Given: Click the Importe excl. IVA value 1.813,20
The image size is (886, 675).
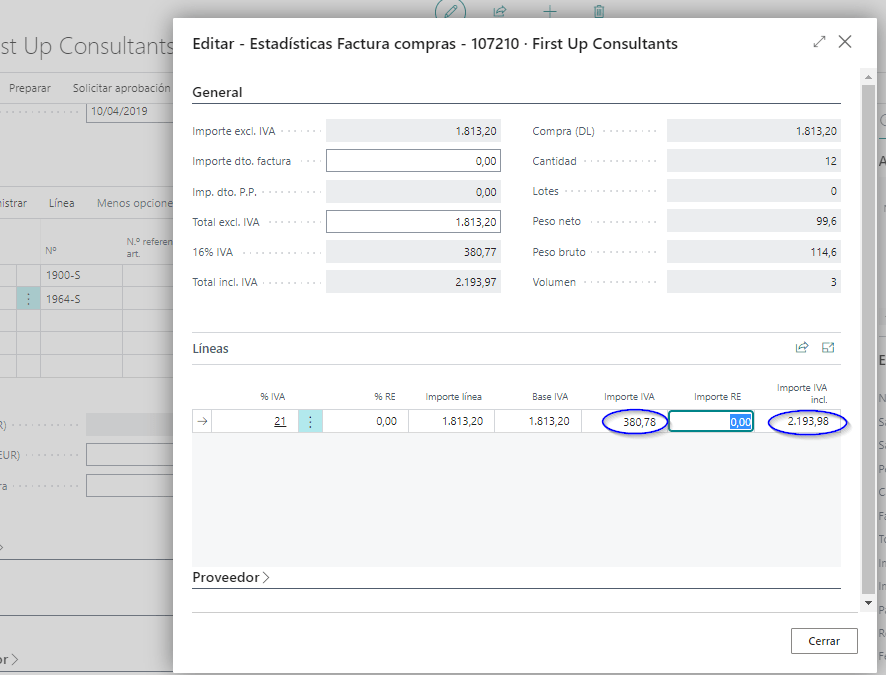Looking at the screenshot, I should click(413, 131).
